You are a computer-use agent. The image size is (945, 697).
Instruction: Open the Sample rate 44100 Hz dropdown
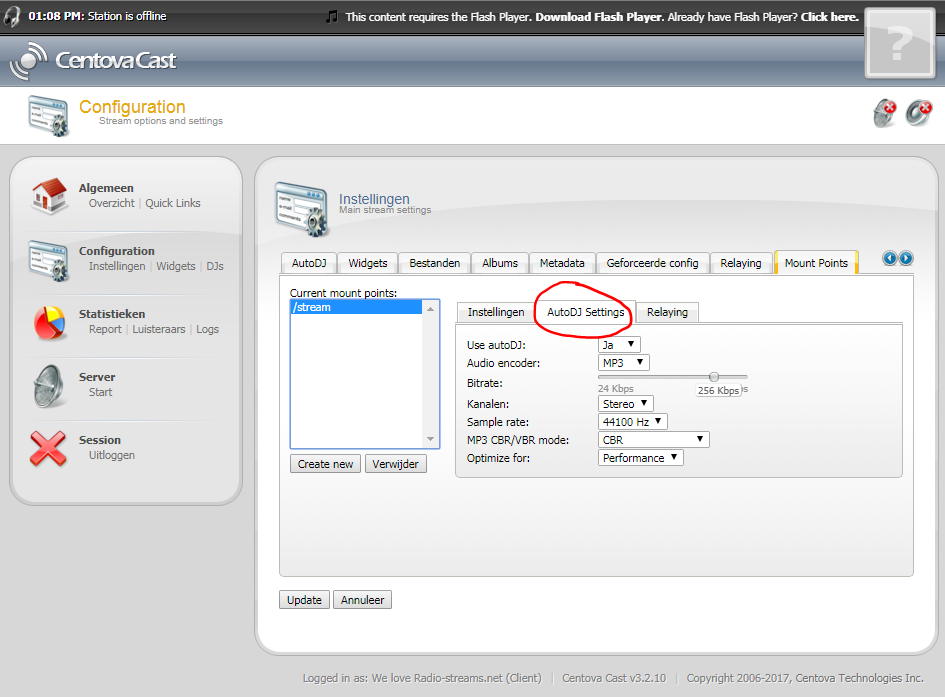[632, 422]
